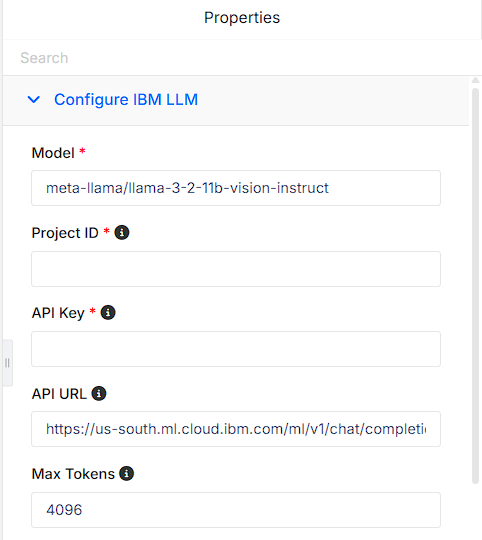
Task: Click the API URL text field
Action: pyautogui.click(x=236, y=429)
